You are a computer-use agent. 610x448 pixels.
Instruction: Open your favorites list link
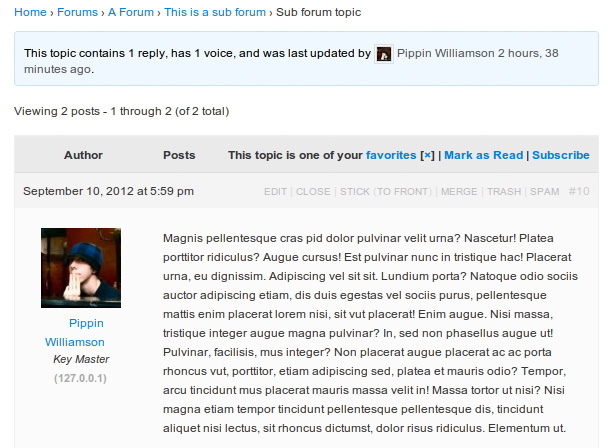tap(391, 155)
